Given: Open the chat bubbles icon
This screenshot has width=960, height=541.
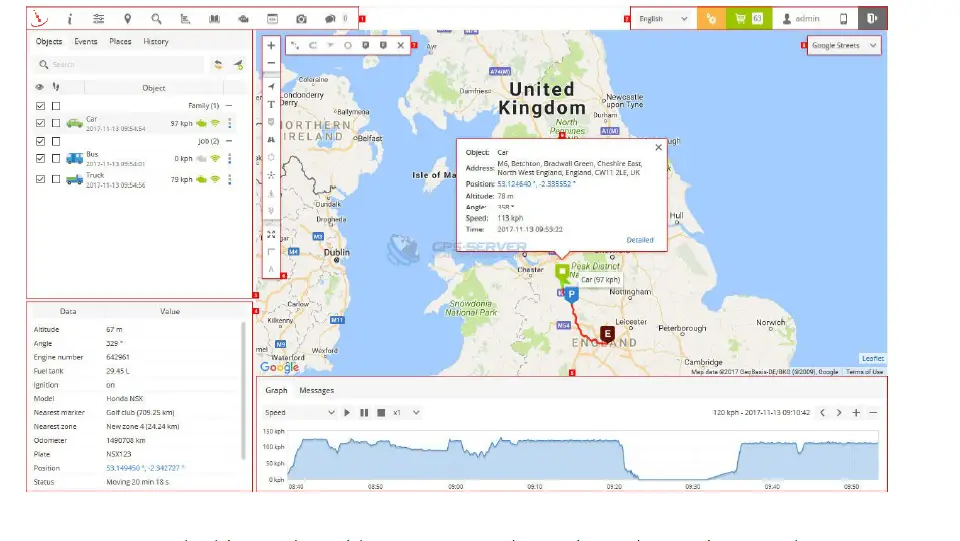Looking at the screenshot, I should 331,19.
